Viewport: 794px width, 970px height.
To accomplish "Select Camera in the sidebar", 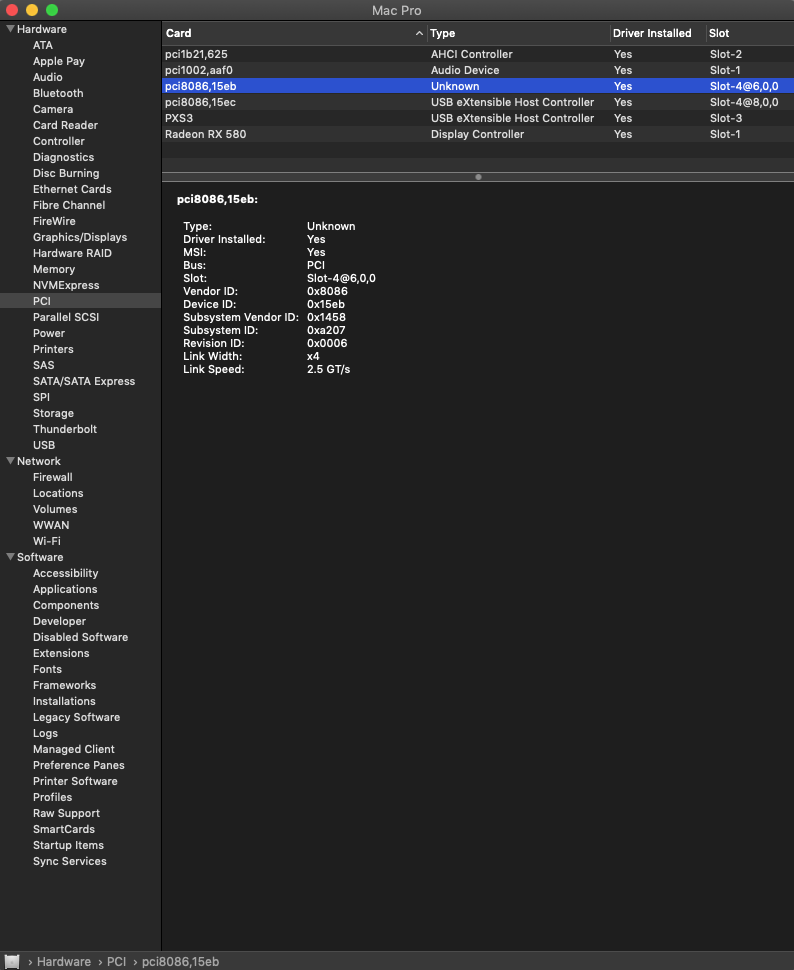I will (x=53, y=109).
